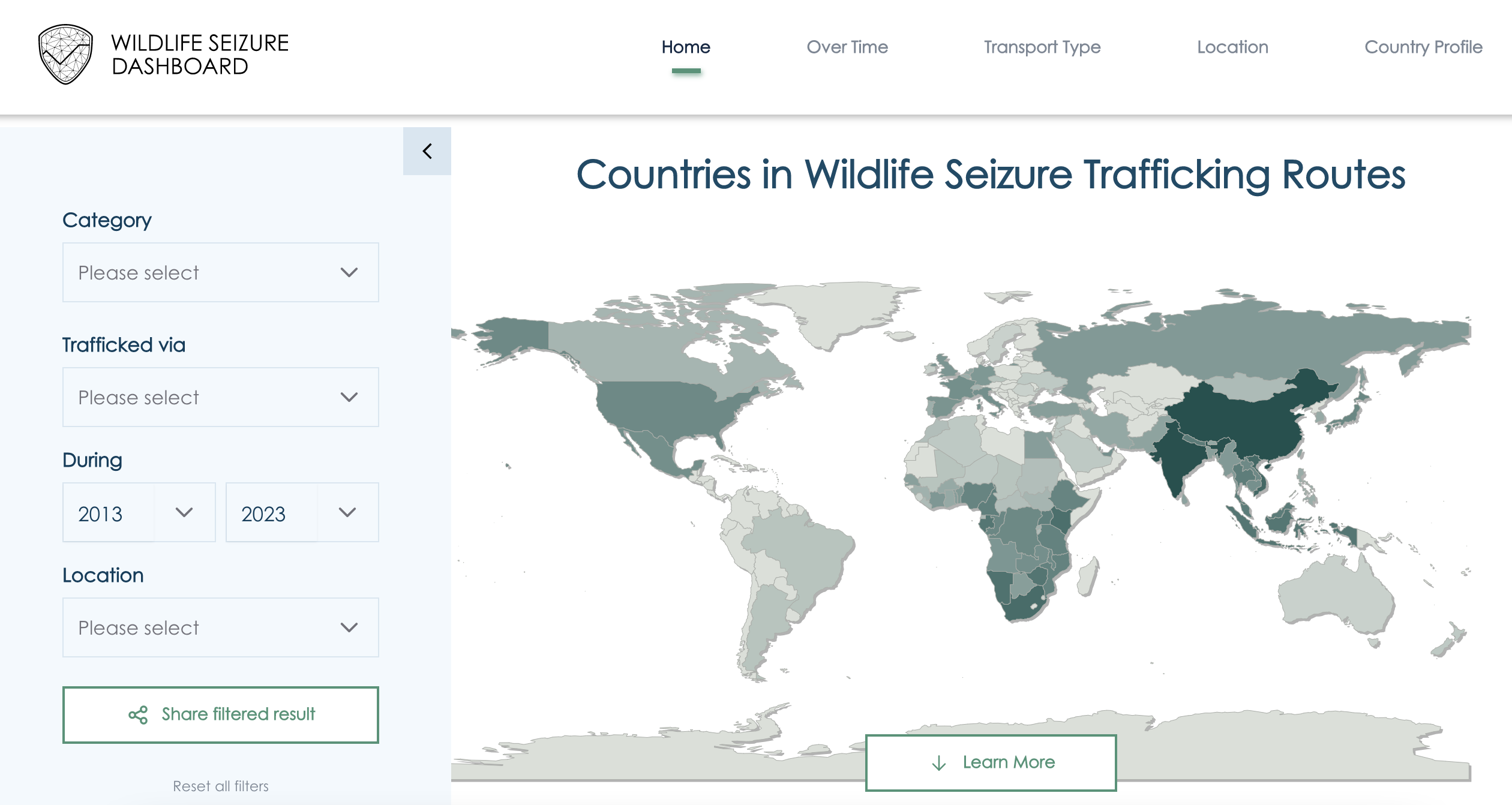This screenshot has height=805, width=1512.
Task: Click the Category filter label
Action: 107,220
